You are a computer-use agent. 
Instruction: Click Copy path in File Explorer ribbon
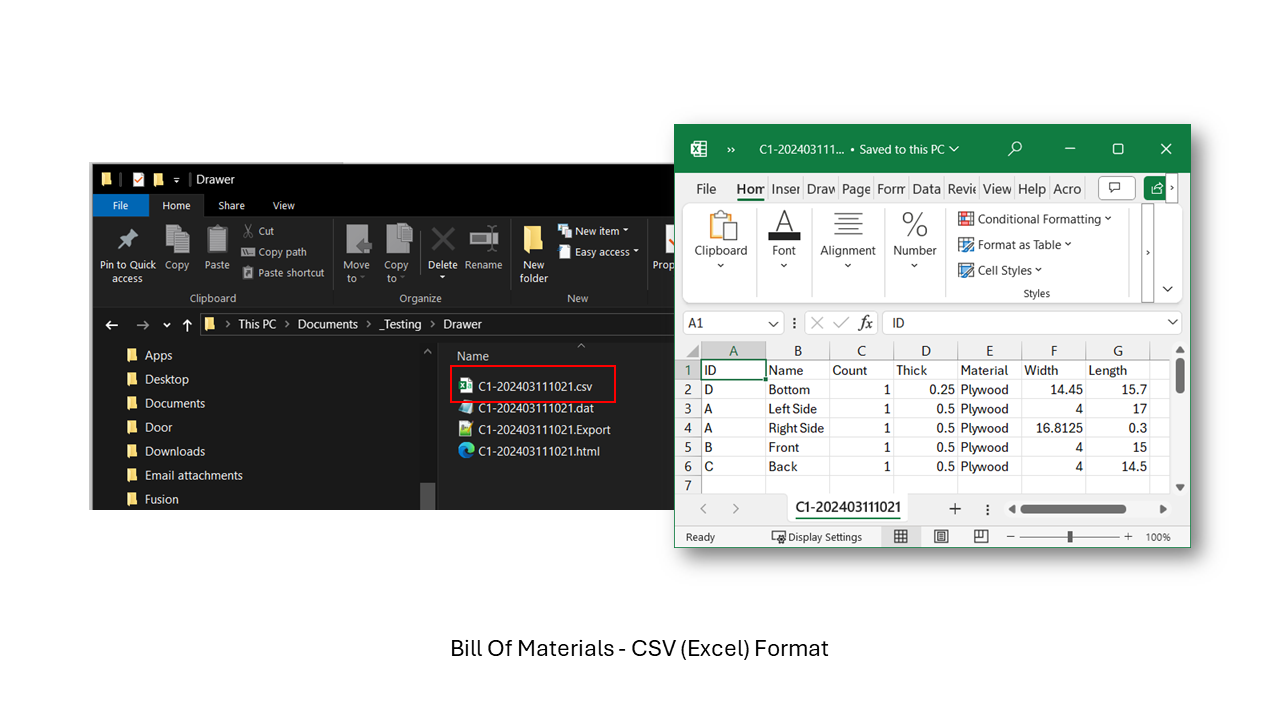tap(274, 252)
